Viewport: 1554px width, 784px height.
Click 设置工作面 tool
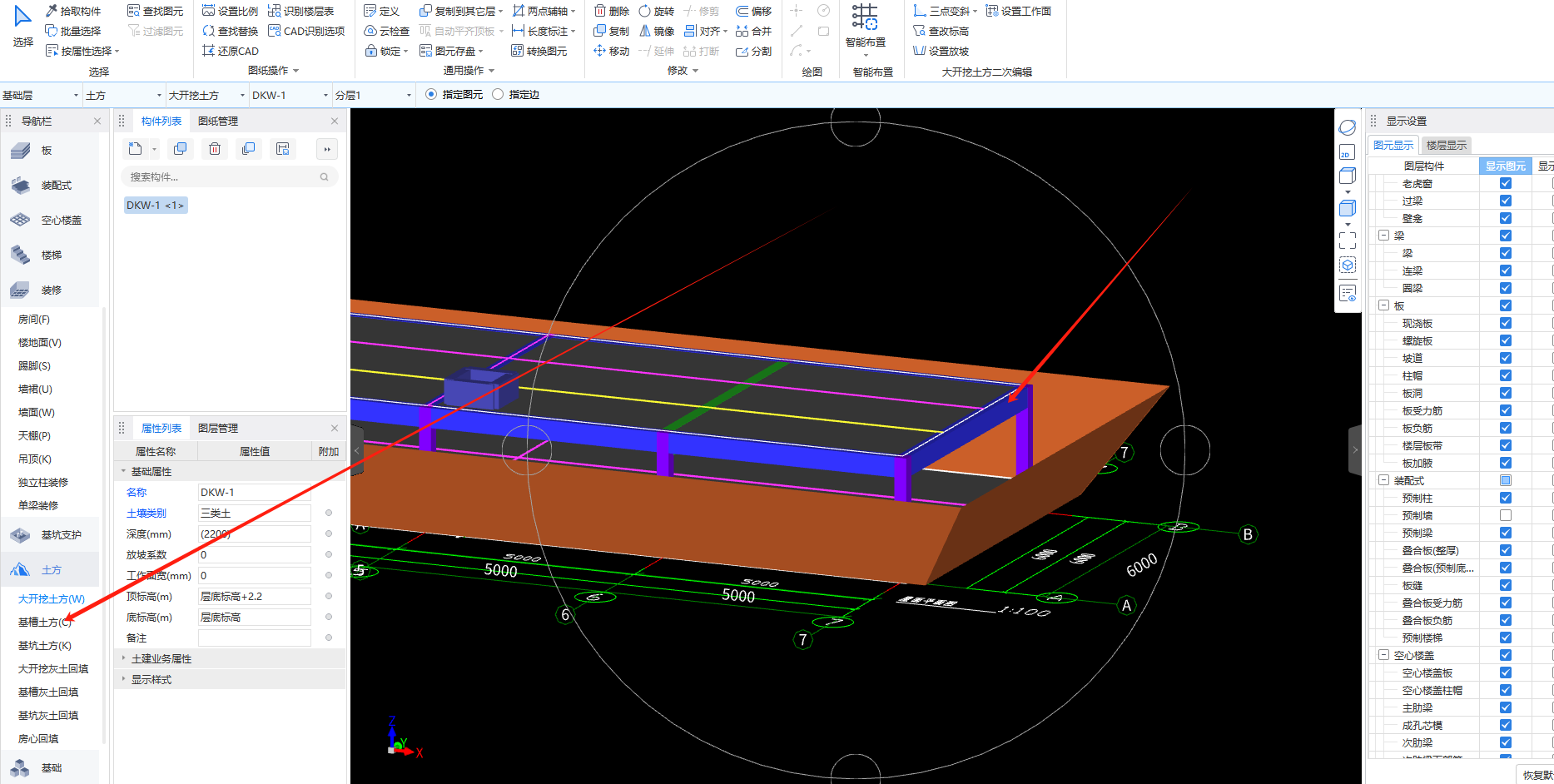tap(1018, 11)
